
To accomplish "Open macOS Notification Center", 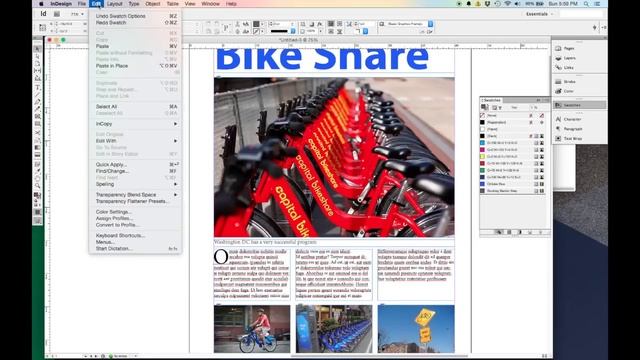I will [598, 4].
